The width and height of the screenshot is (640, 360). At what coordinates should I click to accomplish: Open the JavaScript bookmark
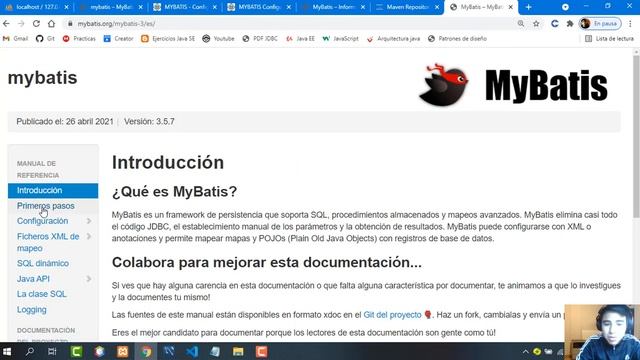[x=340, y=39]
